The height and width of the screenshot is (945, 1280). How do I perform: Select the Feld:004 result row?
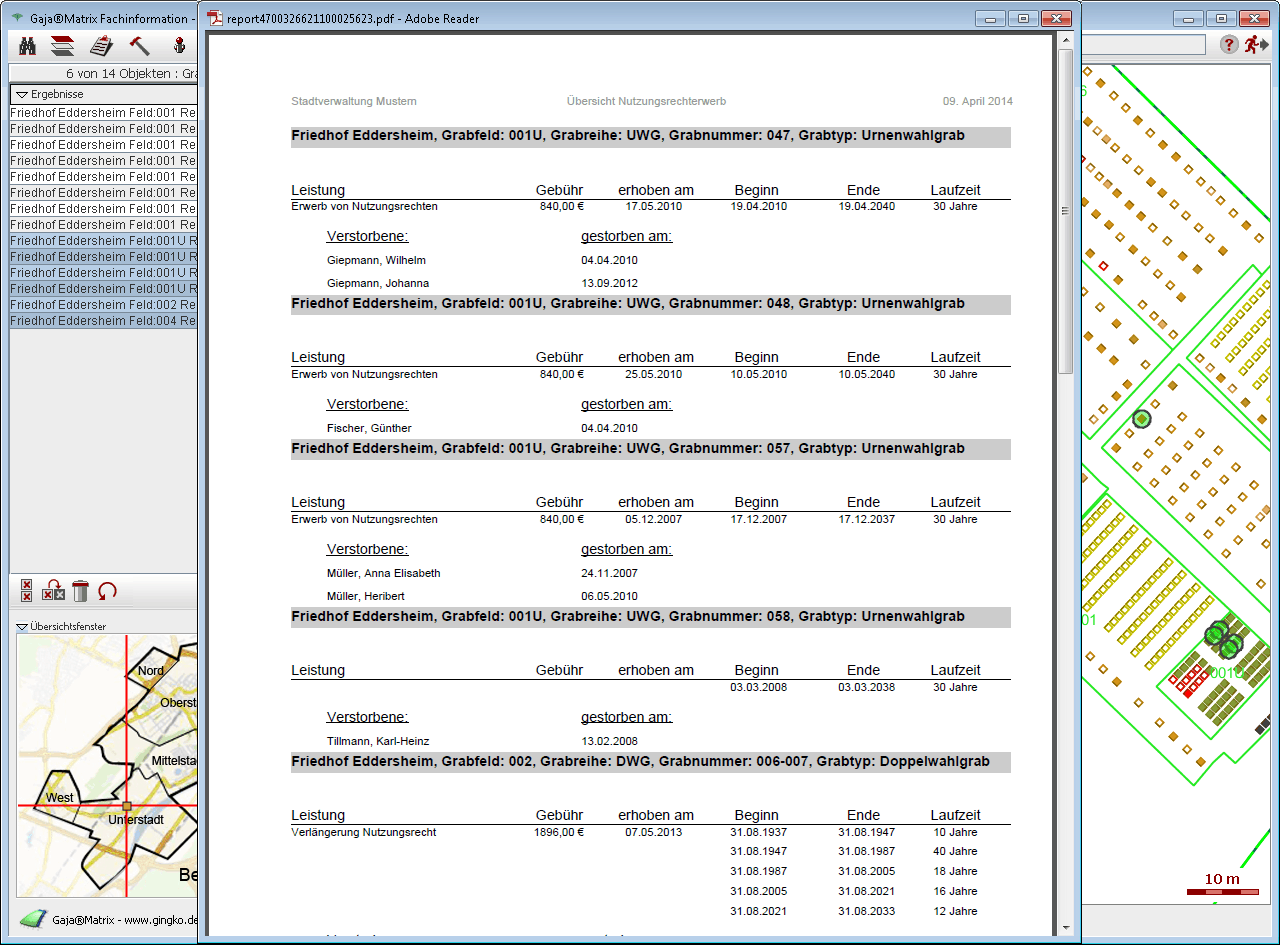pyautogui.click(x=103, y=321)
